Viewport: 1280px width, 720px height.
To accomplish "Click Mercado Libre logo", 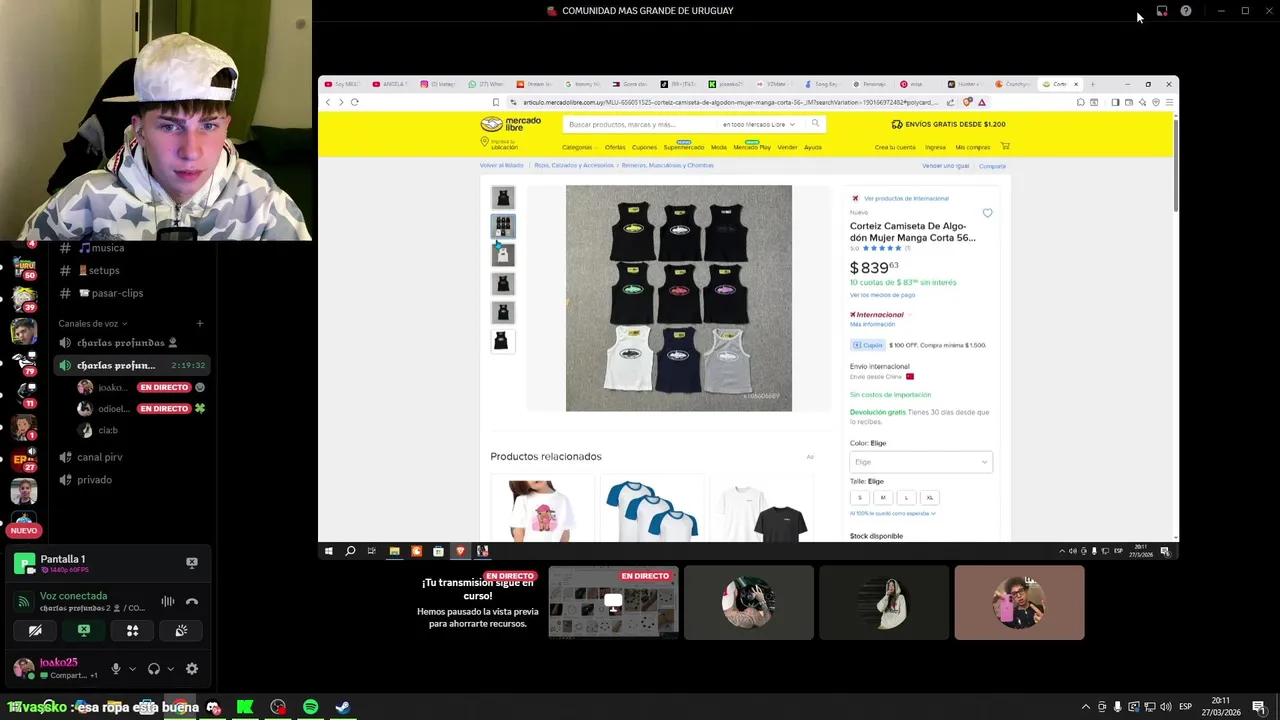I will (x=510, y=124).
